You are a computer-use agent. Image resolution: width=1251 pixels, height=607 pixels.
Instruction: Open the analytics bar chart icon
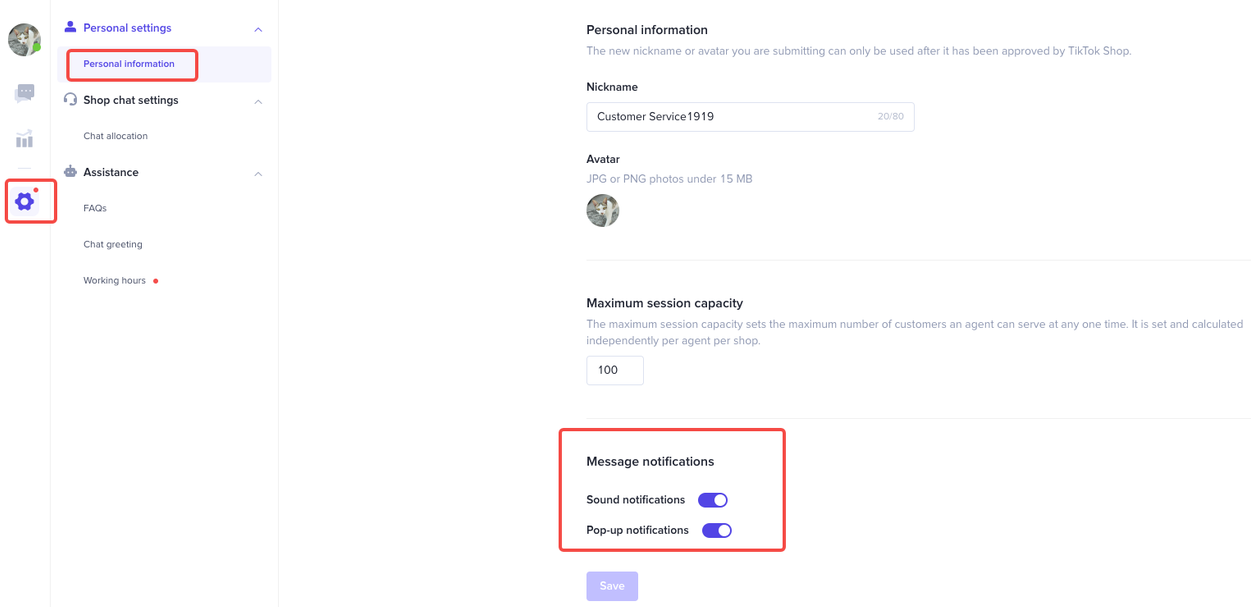pos(24,139)
